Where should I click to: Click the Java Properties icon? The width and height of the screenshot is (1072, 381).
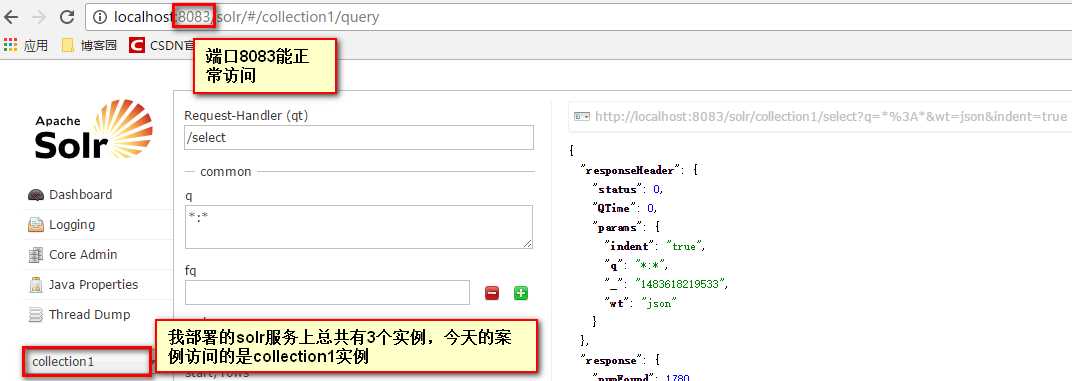pyautogui.click(x=36, y=285)
